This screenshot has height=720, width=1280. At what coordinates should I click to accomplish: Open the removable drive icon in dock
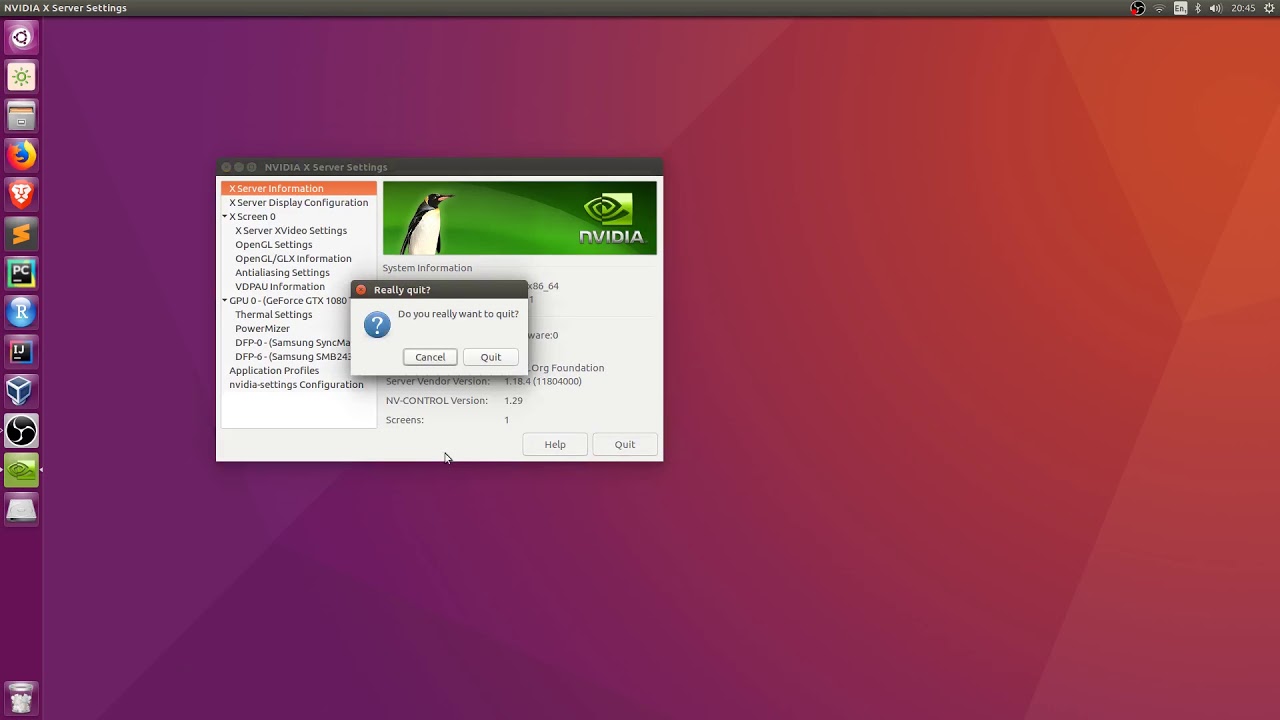21,510
